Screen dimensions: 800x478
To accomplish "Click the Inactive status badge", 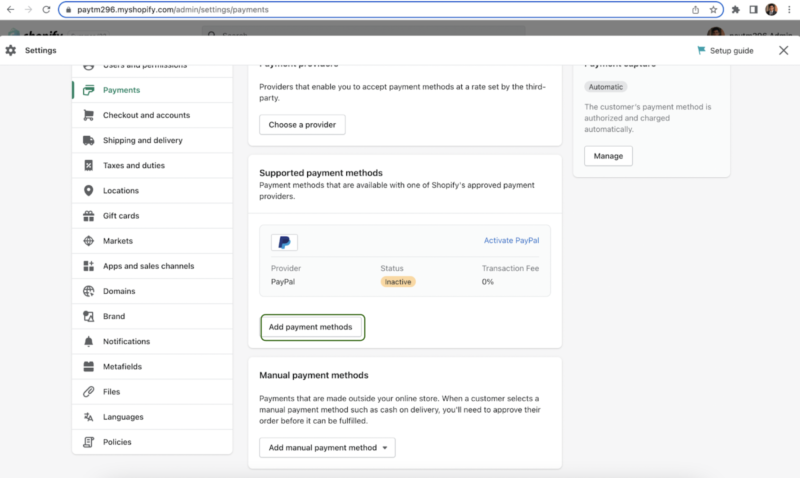I will (398, 282).
